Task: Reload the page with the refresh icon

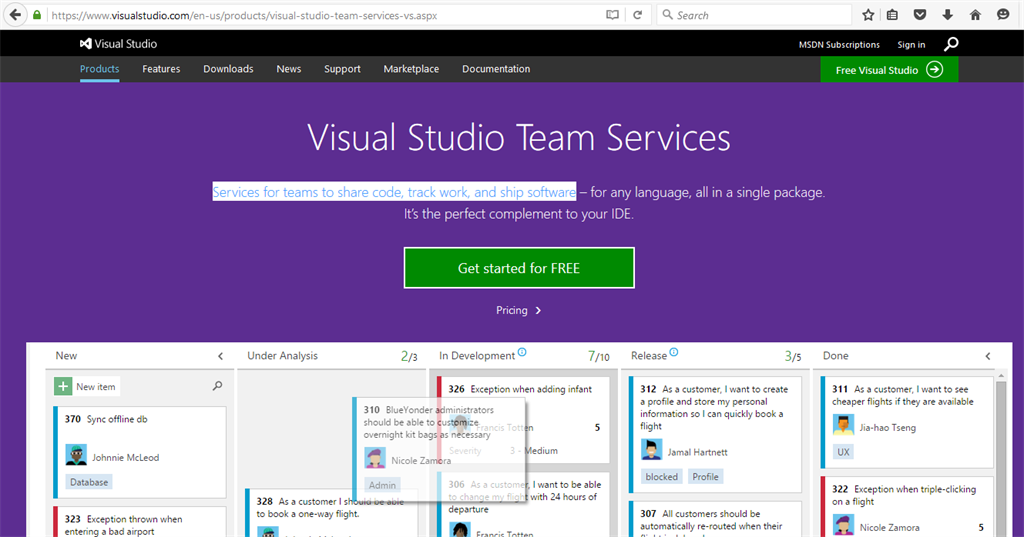Action: pyautogui.click(x=638, y=15)
